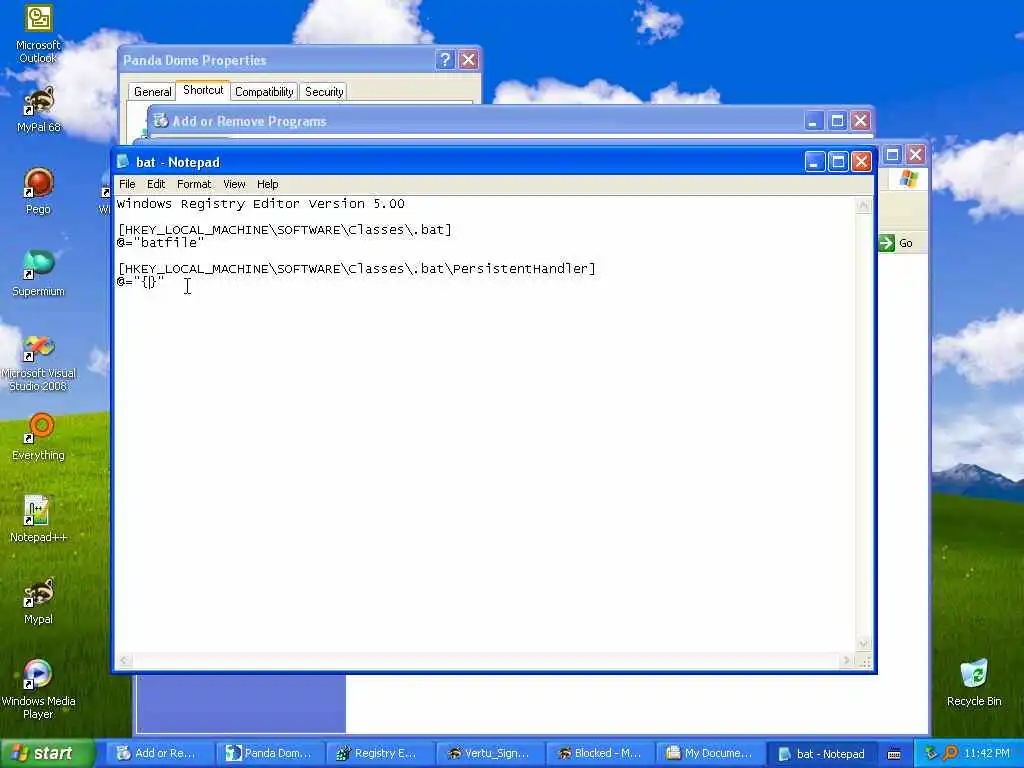The height and width of the screenshot is (768, 1024).
Task: Open the Start menu
Action: 47,753
